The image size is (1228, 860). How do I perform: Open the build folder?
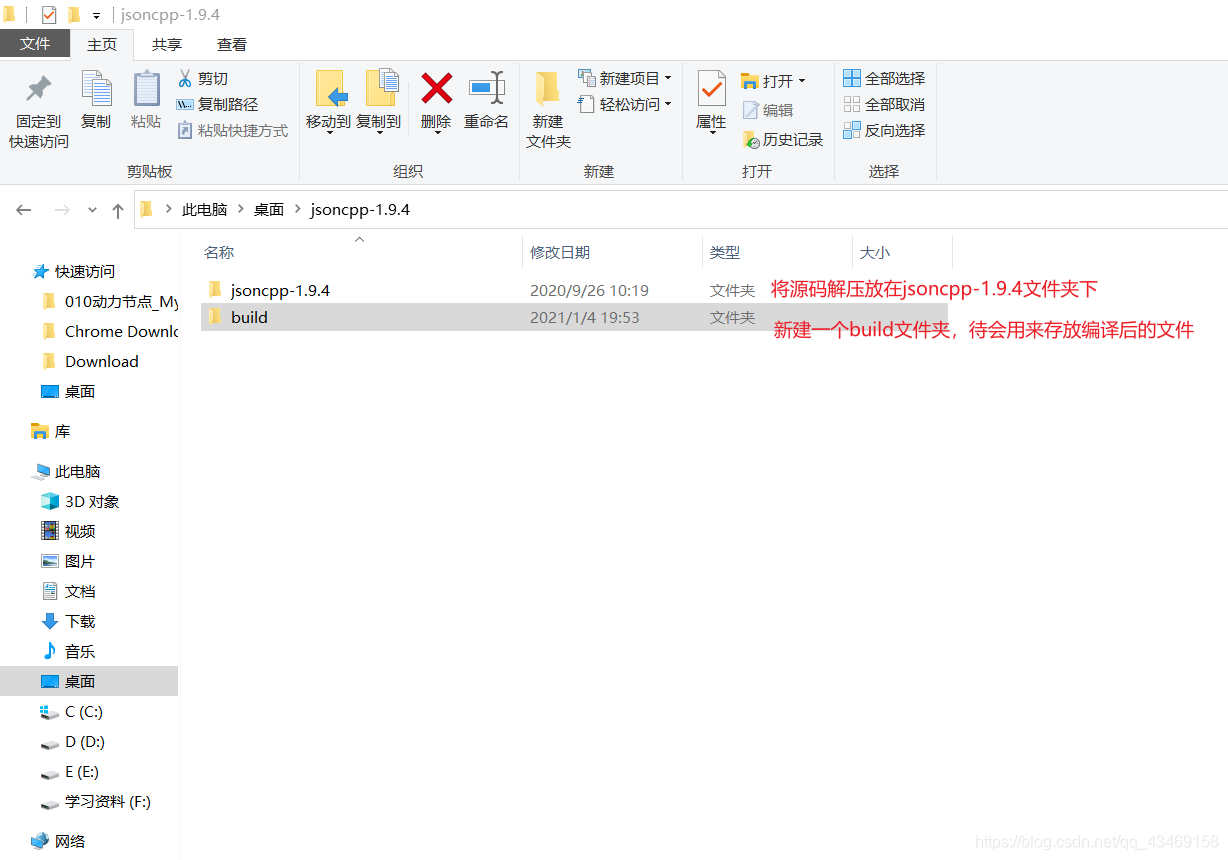249,317
